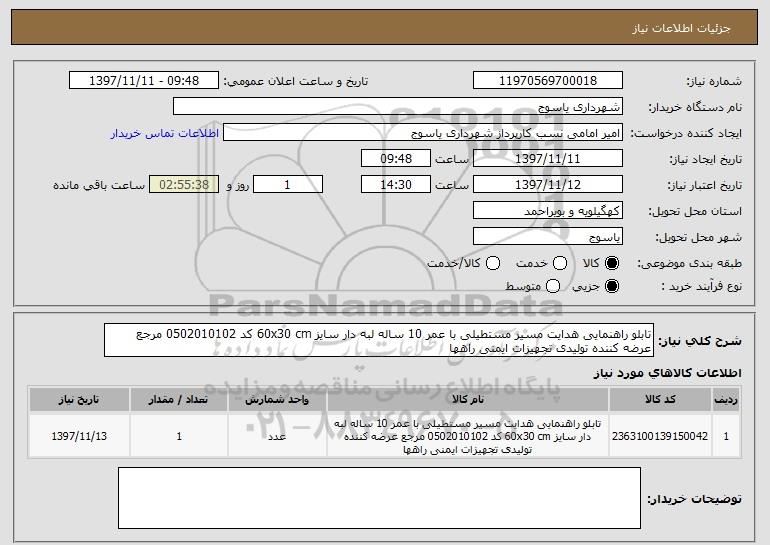770x545 pixels.
Task: Click the buyer organization field شهرداری یاسوج
Action: pyautogui.click(x=398, y=107)
